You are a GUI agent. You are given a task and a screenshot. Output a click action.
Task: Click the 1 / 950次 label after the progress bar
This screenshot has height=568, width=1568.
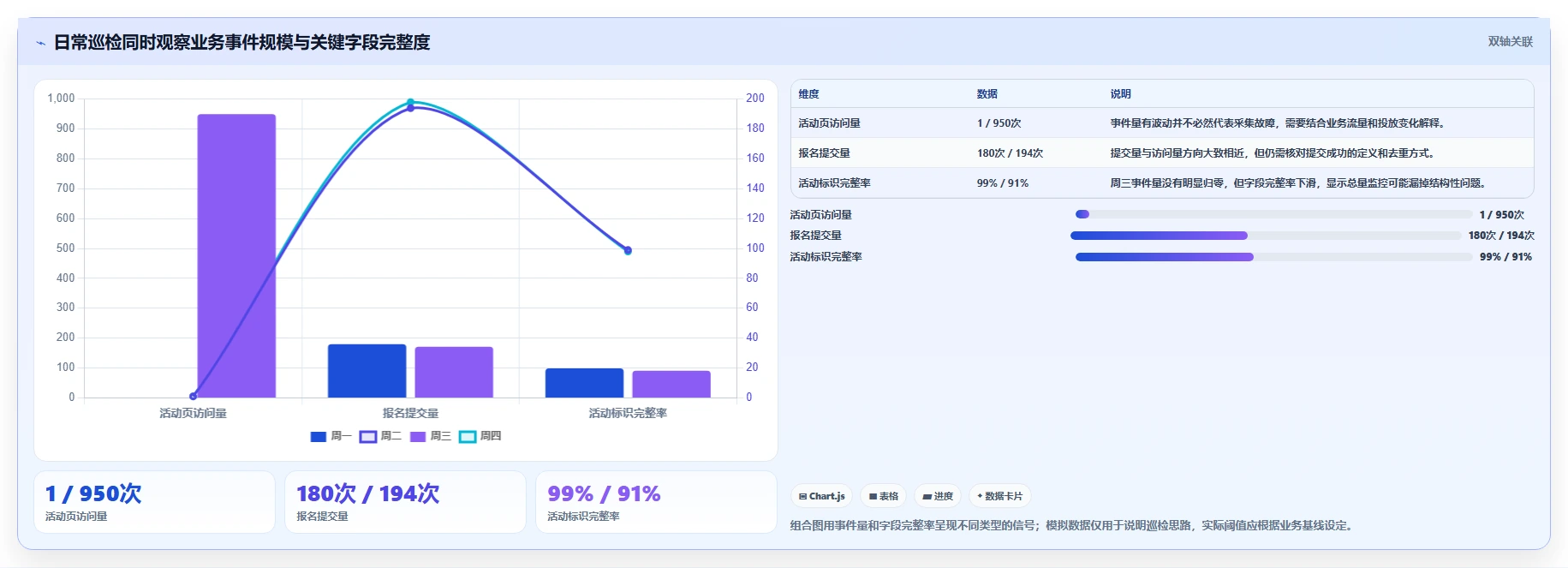(1502, 215)
